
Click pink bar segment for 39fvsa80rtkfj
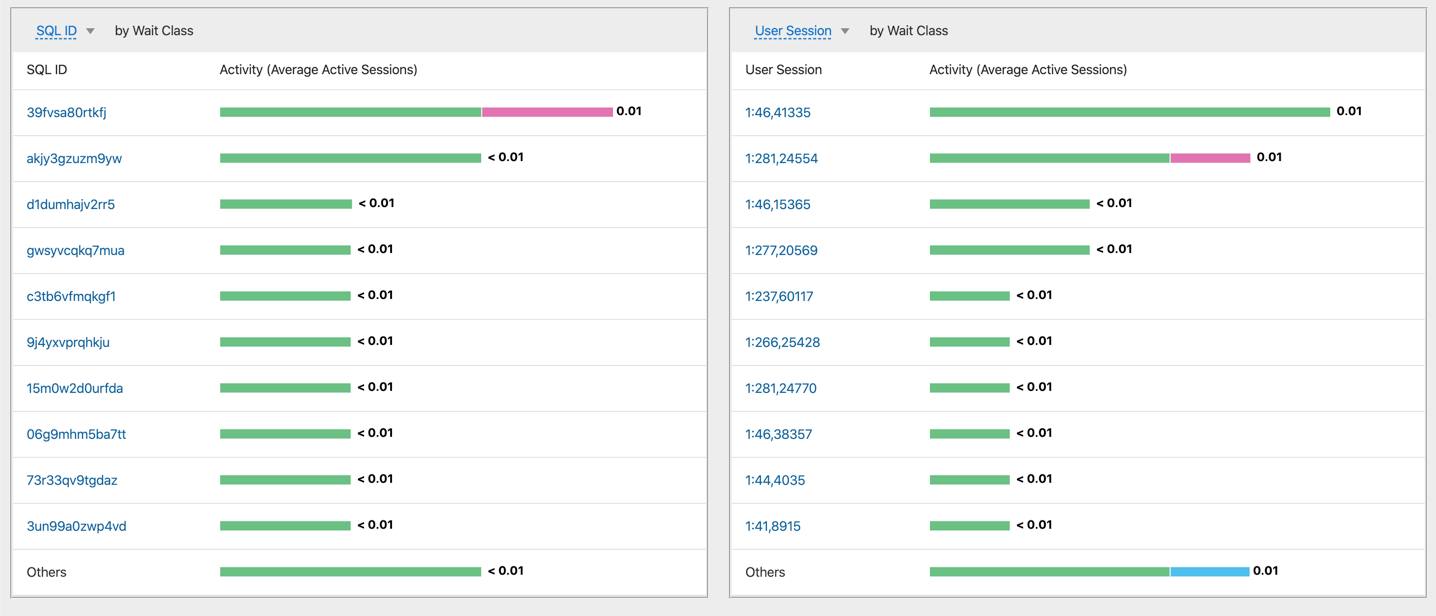tap(547, 112)
